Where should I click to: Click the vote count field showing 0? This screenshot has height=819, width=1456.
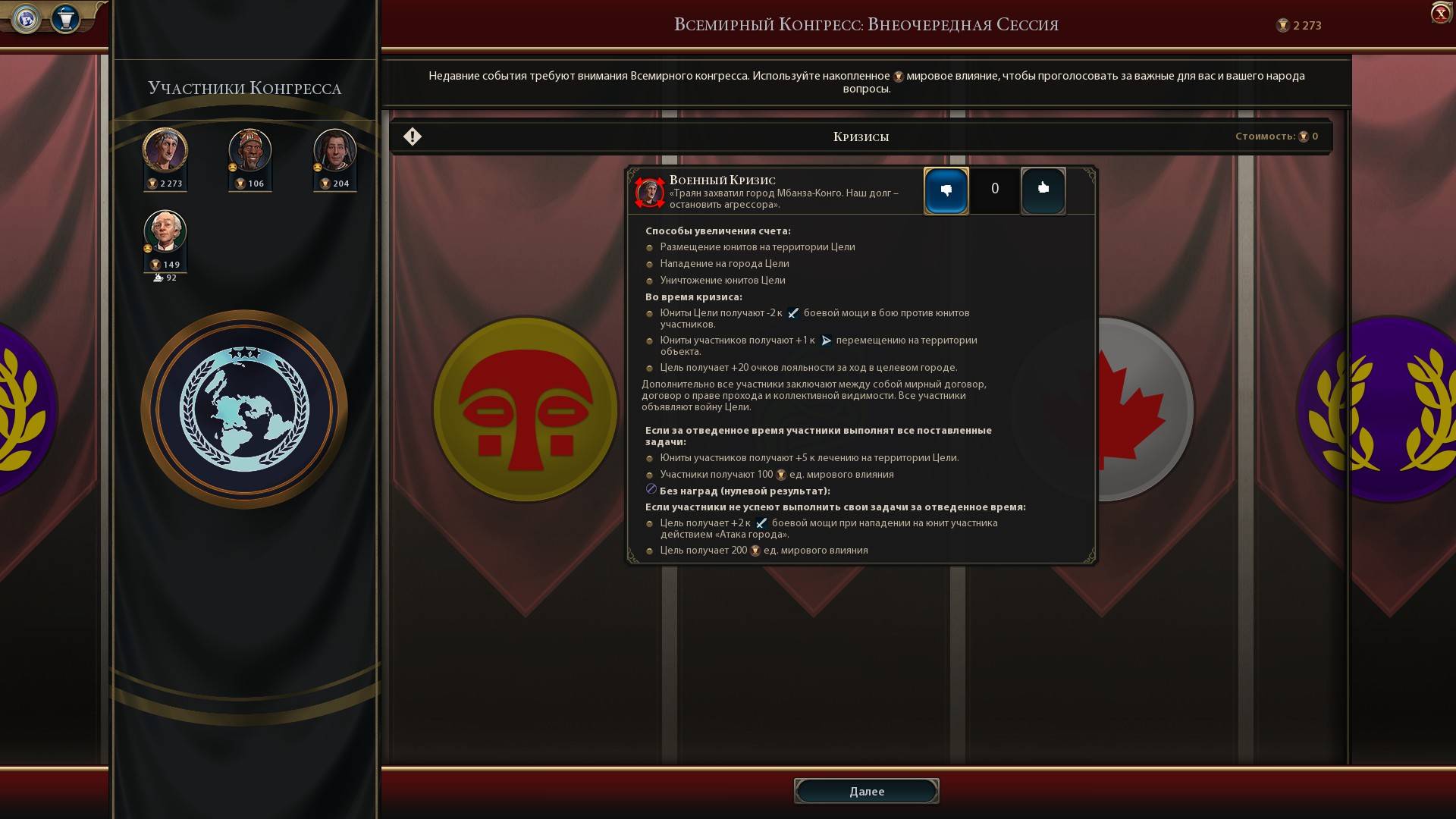pyautogui.click(x=995, y=190)
